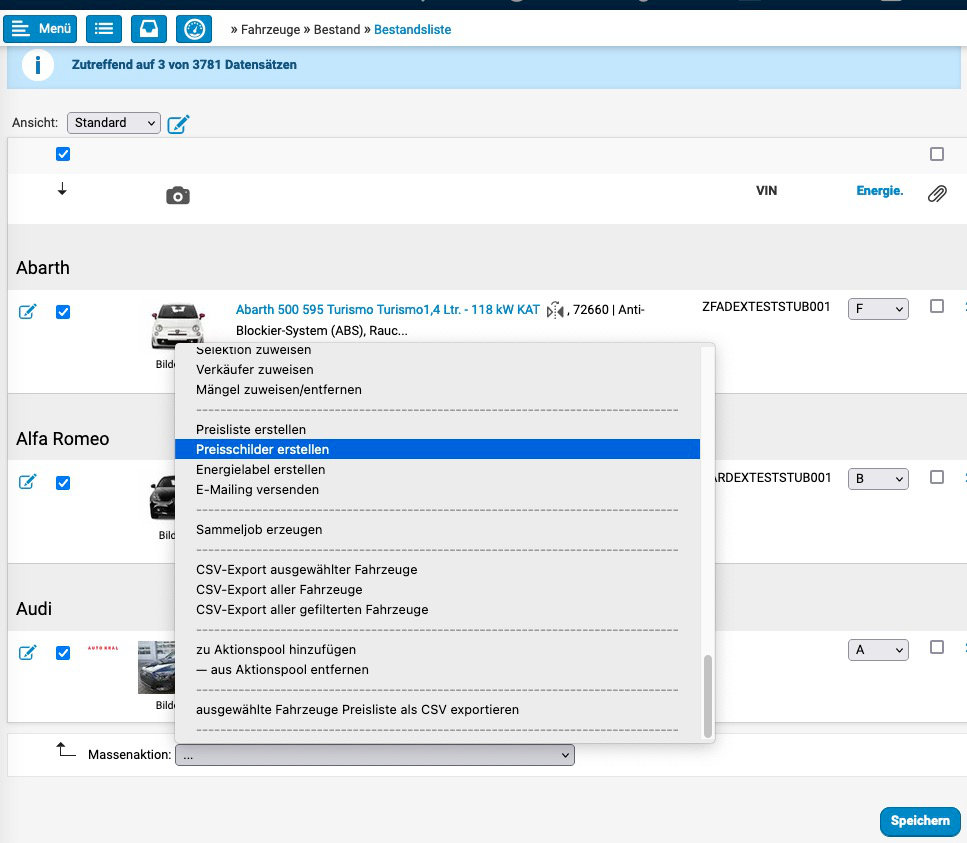Toggle the select-all checkbox at top left
The image size is (967, 843).
click(x=63, y=154)
